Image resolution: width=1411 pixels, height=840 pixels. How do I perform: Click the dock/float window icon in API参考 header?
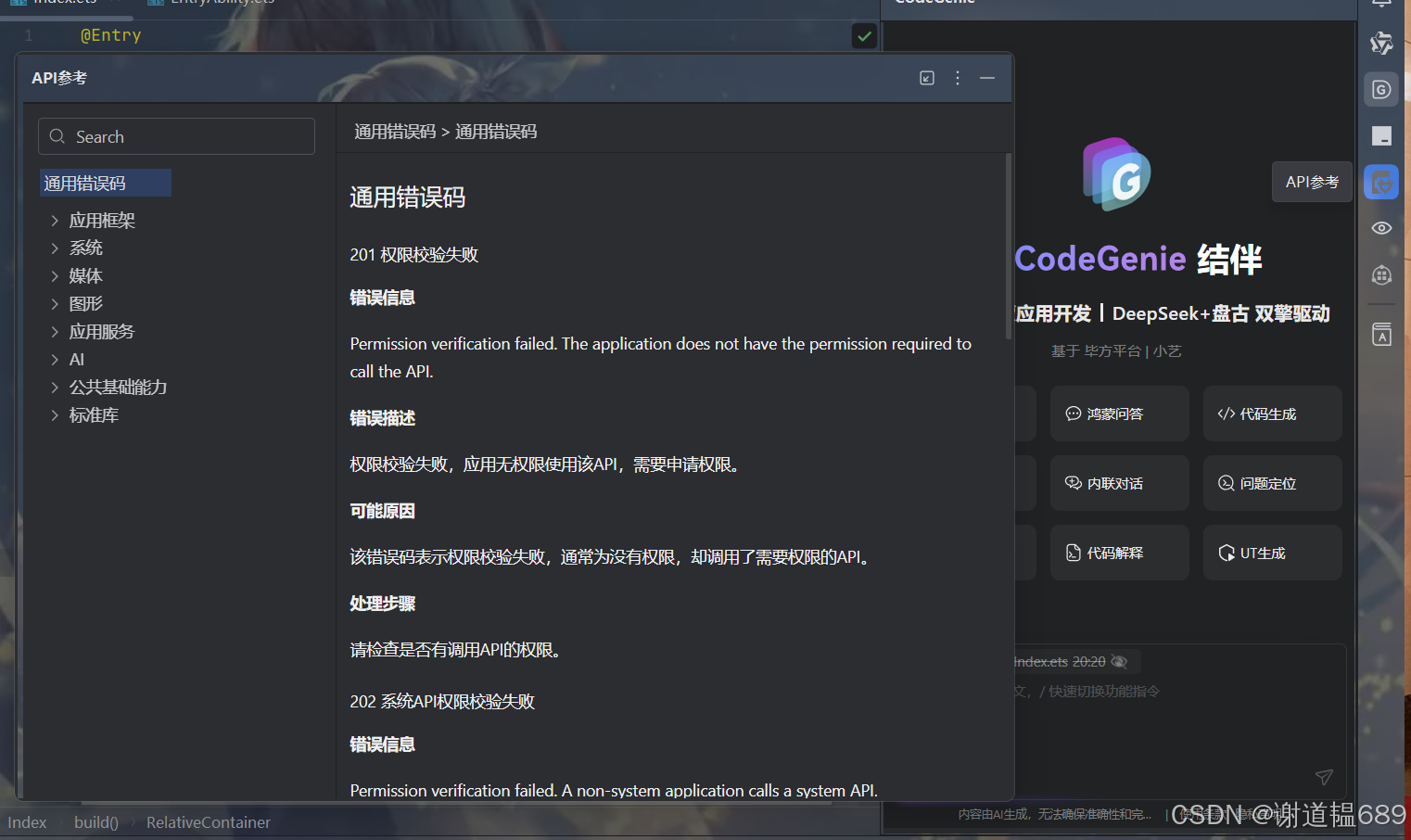(927, 78)
